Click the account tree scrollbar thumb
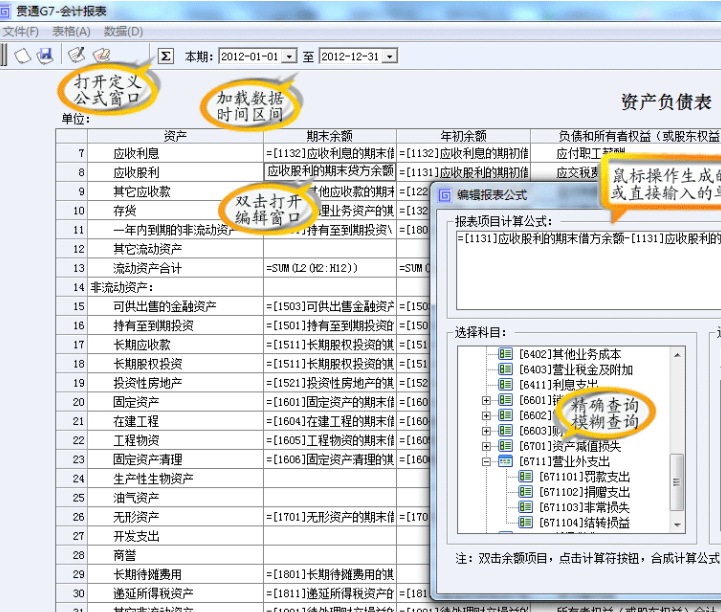 tap(677, 482)
